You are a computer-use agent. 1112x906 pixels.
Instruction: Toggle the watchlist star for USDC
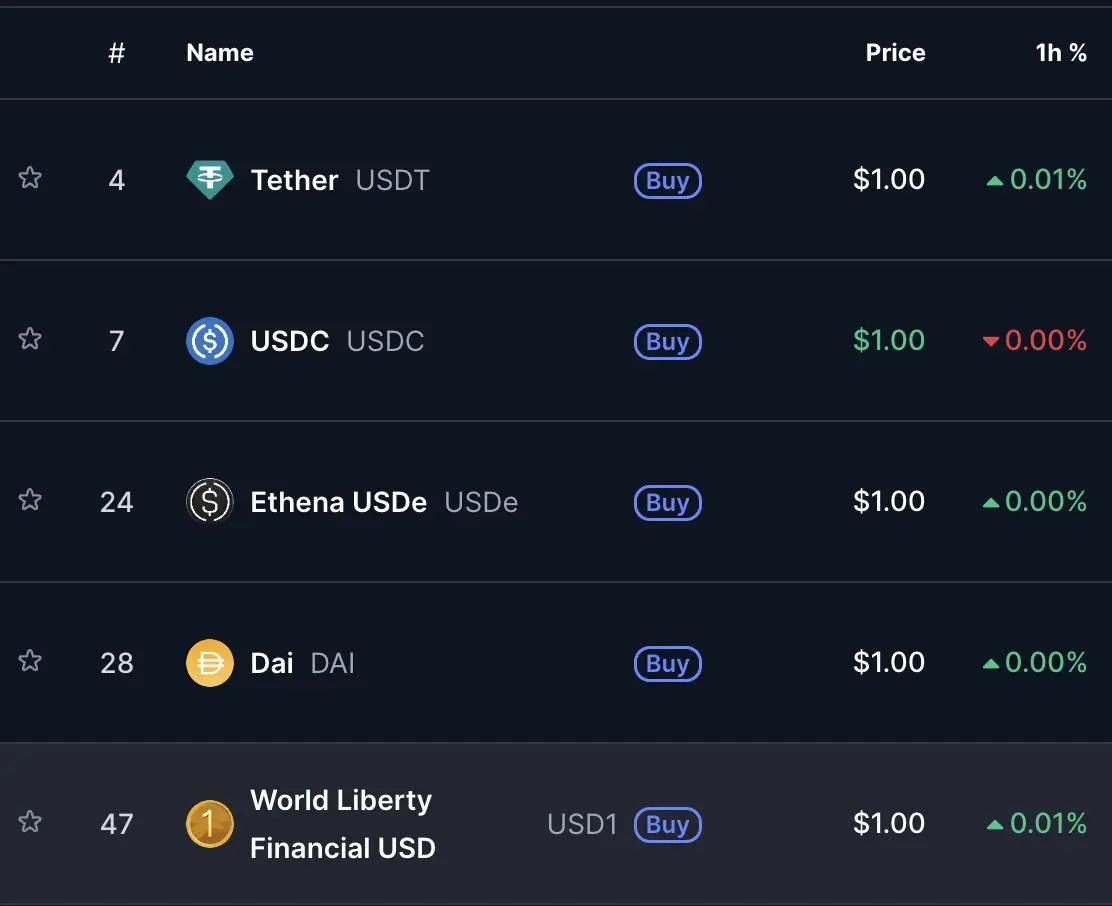coord(30,338)
